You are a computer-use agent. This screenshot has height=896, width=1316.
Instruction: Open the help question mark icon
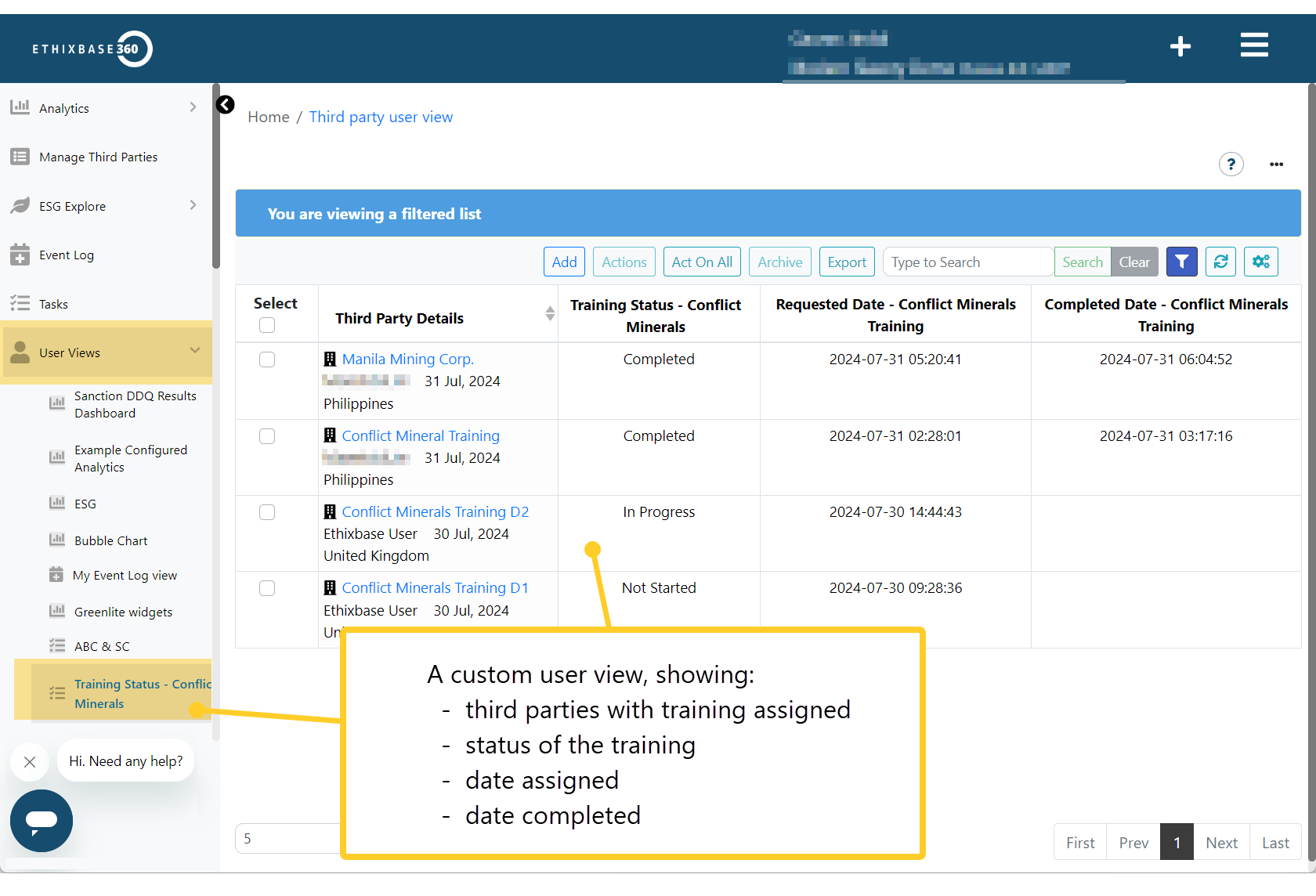pos(1231,164)
